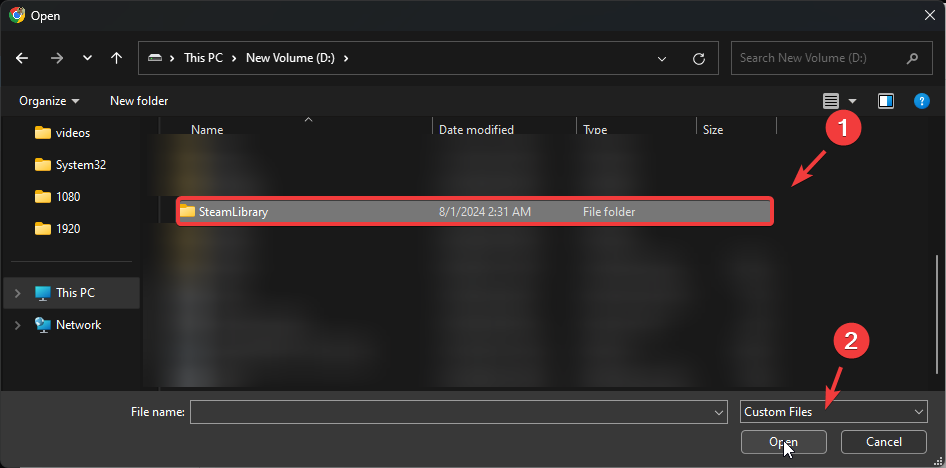
Task: Click the Search New Volume (D:) box
Action: coord(833,58)
